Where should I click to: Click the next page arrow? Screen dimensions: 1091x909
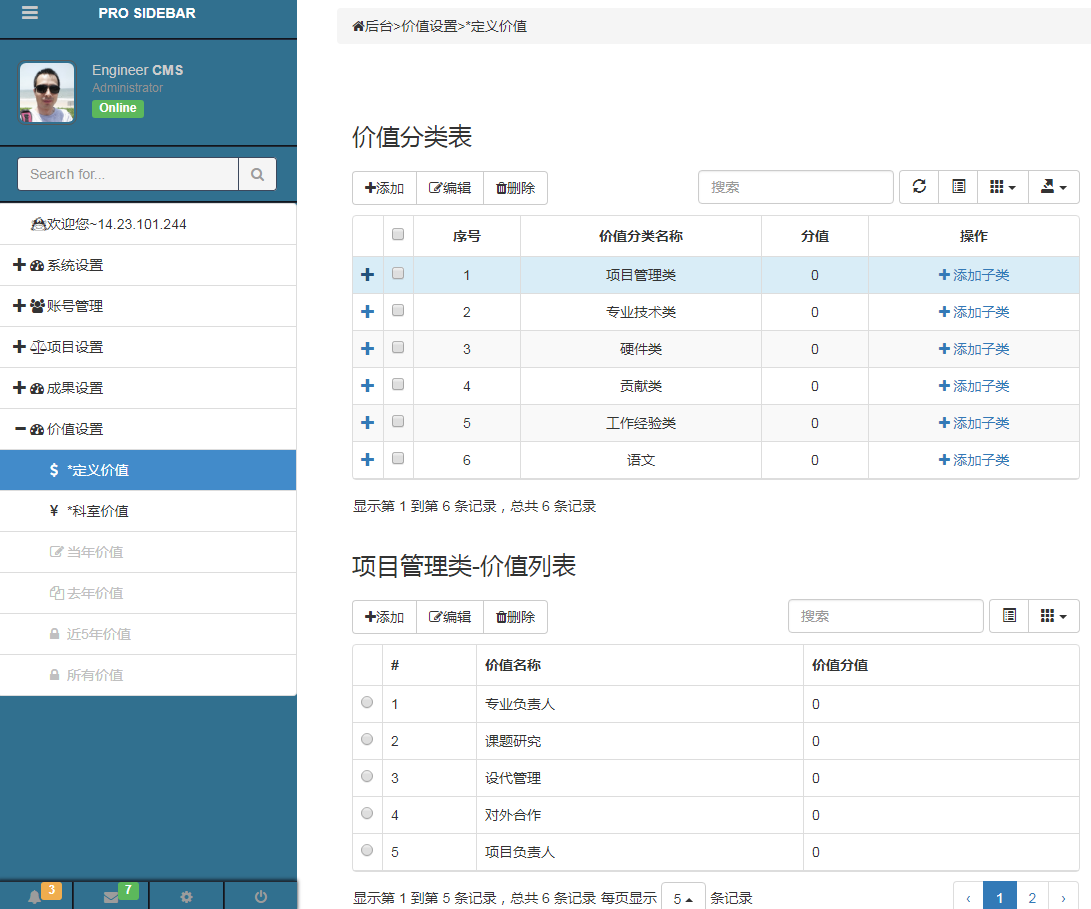(x=1063, y=898)
